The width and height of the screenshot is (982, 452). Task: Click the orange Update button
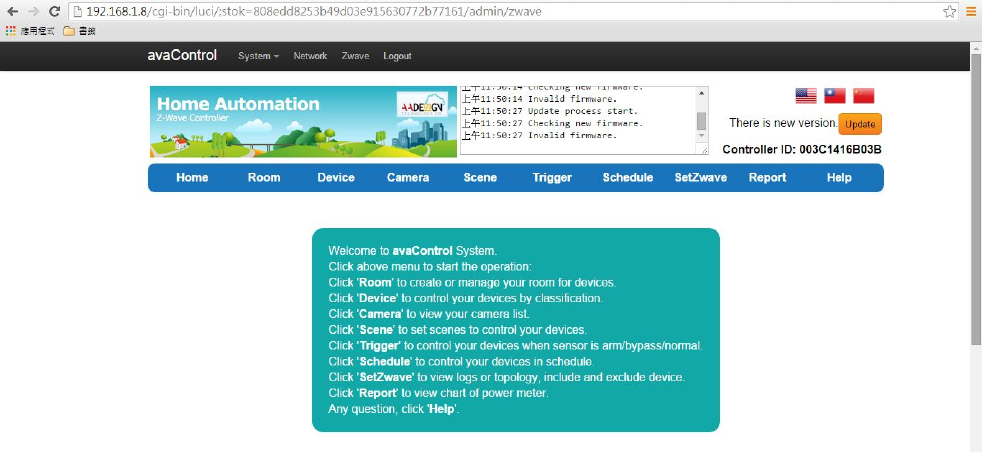[860, 124]
